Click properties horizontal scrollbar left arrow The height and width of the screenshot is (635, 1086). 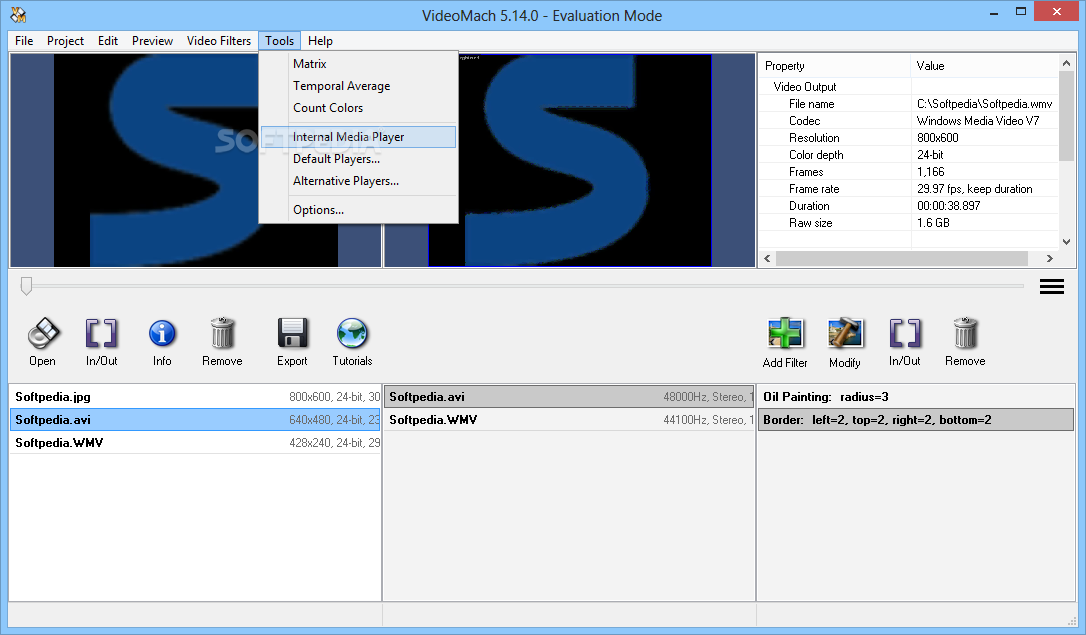click(x=767, y=258)
